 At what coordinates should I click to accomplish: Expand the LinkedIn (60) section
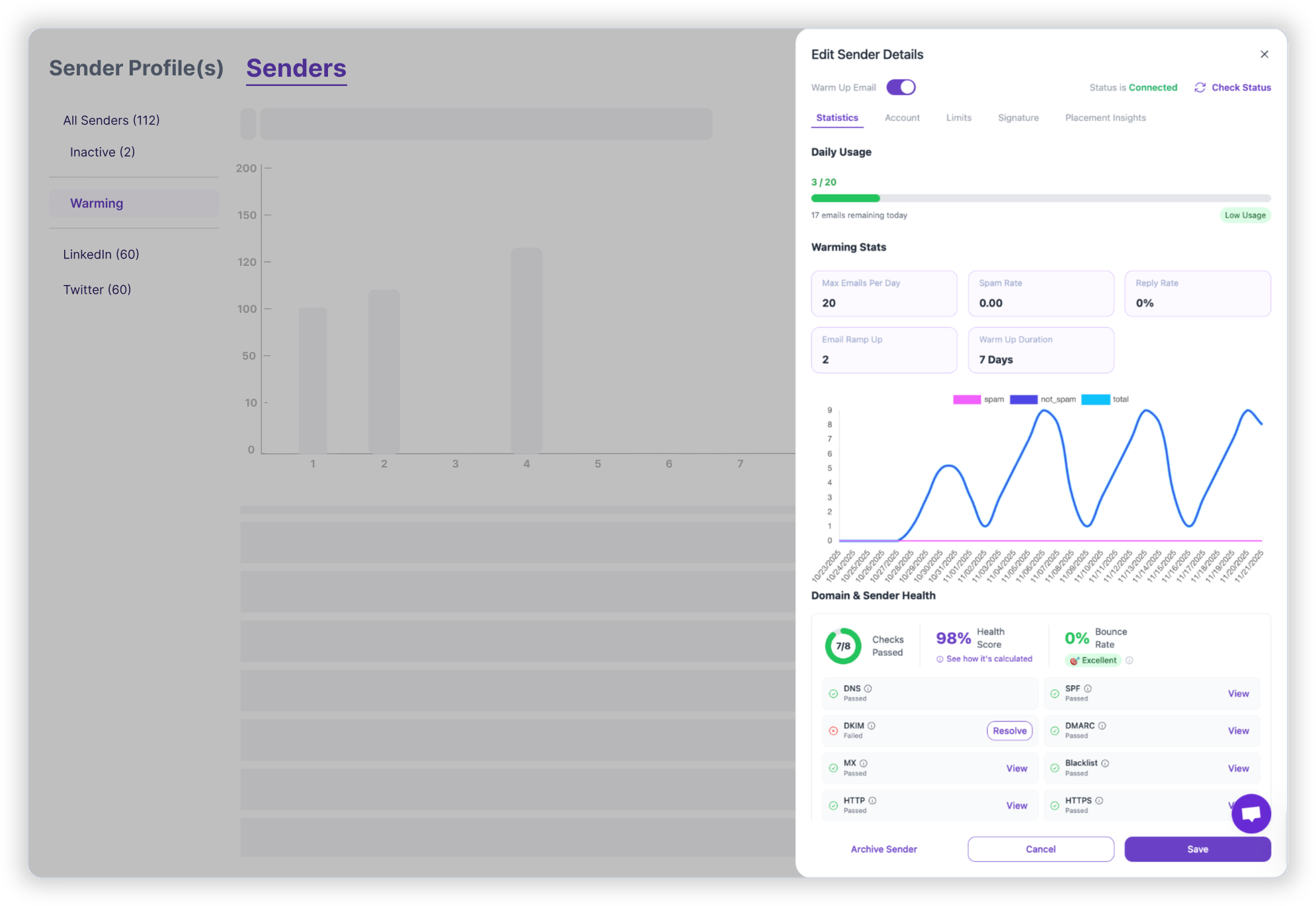tap(101, 254)
